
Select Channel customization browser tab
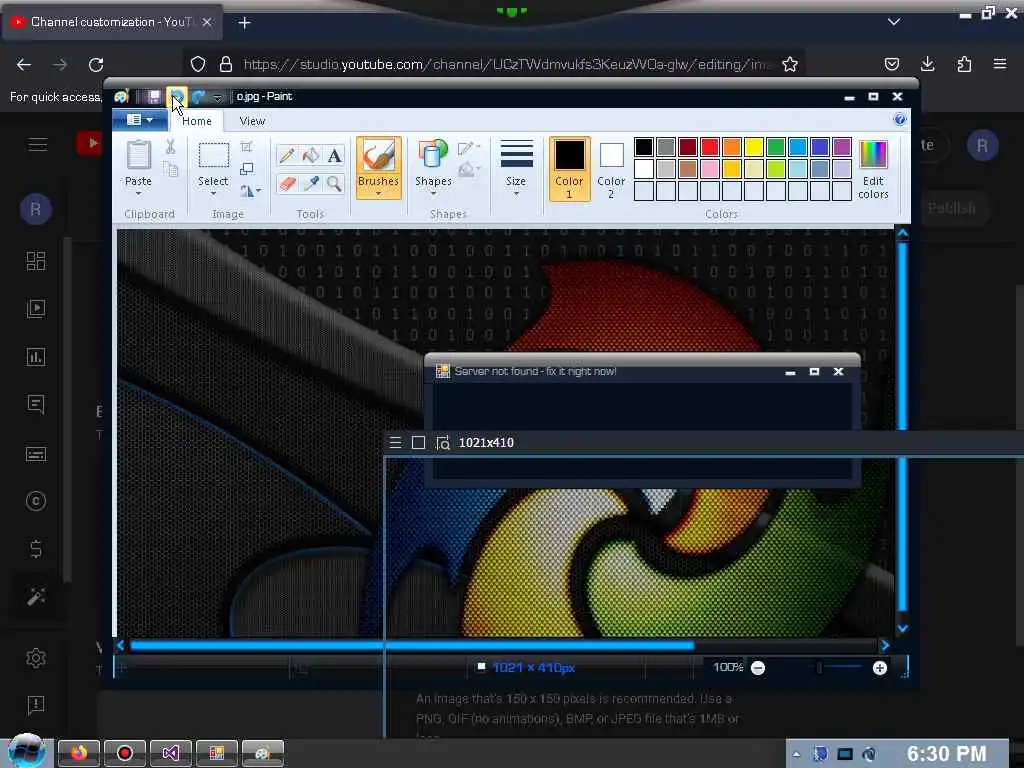pos(112,22)
